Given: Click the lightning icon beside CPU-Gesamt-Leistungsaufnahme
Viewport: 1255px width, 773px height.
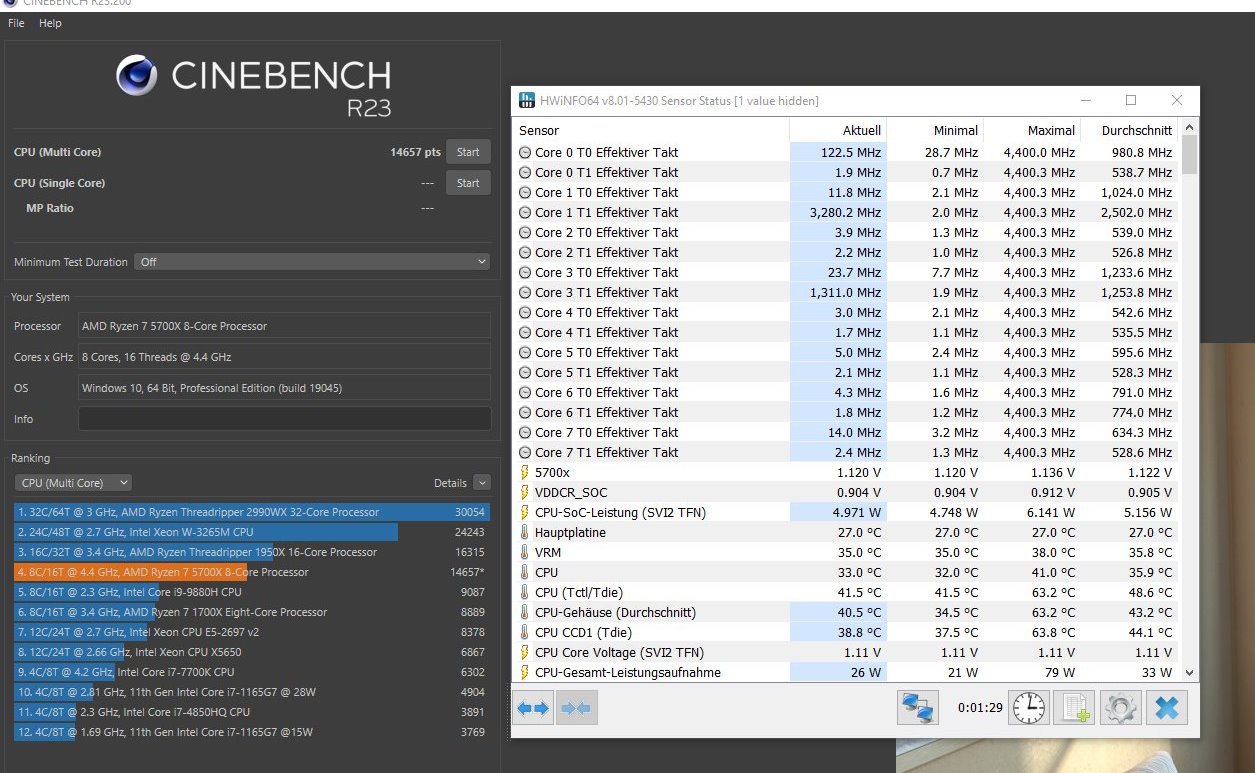Looking at the screenshot, I should point(525,672).
